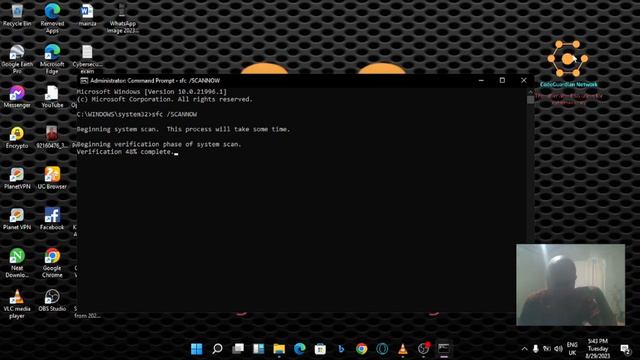Click the 'Microsoft Windows [Version 10.0.21996.1]' line

[151, 92]
